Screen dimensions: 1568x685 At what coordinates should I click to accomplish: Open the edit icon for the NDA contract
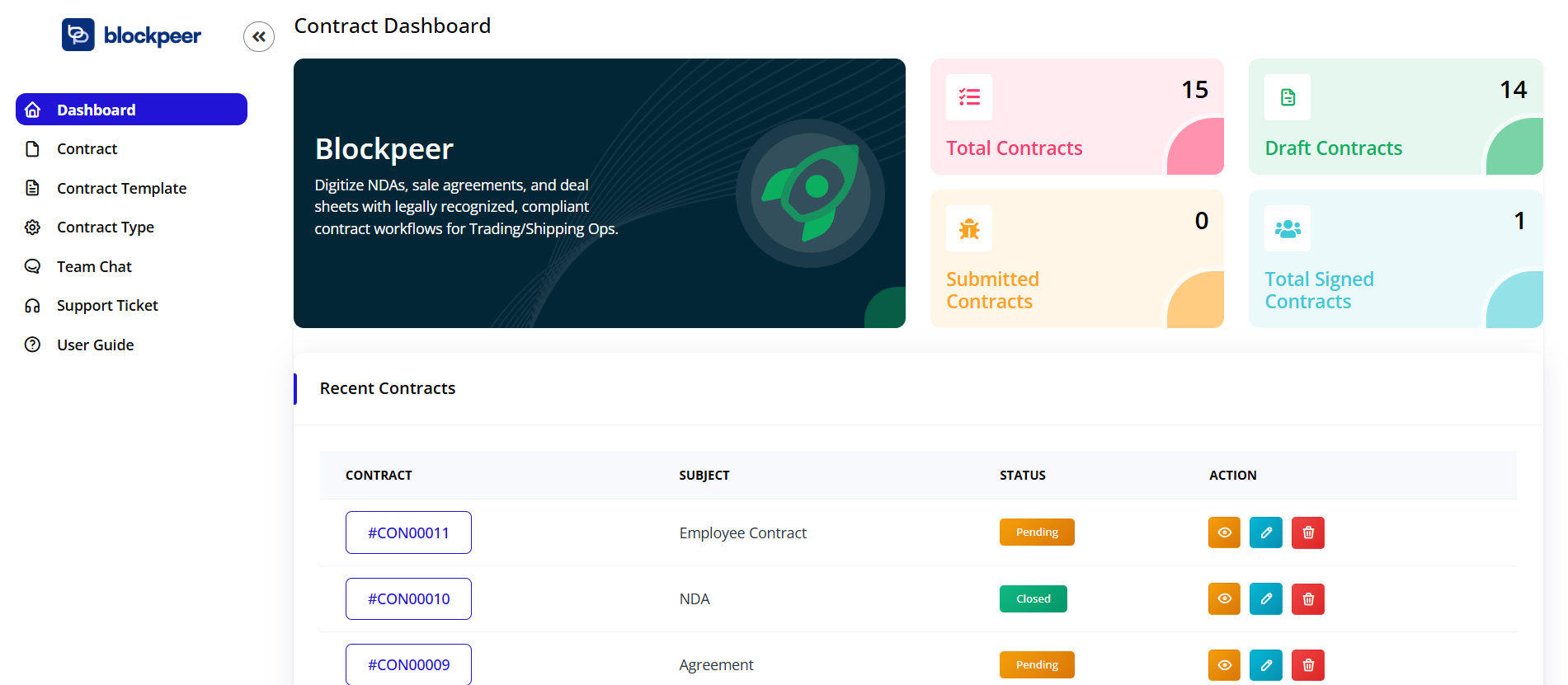click(x=1265, y=598)
